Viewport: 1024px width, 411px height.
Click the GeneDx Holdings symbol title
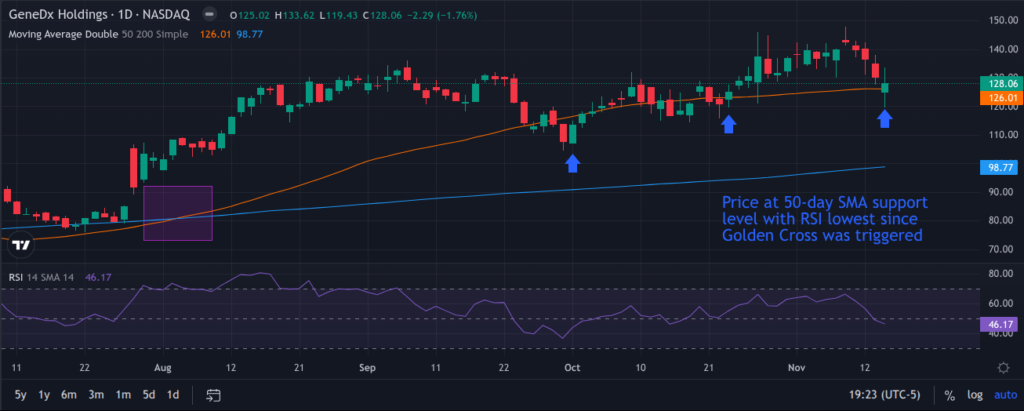(62, 16)
